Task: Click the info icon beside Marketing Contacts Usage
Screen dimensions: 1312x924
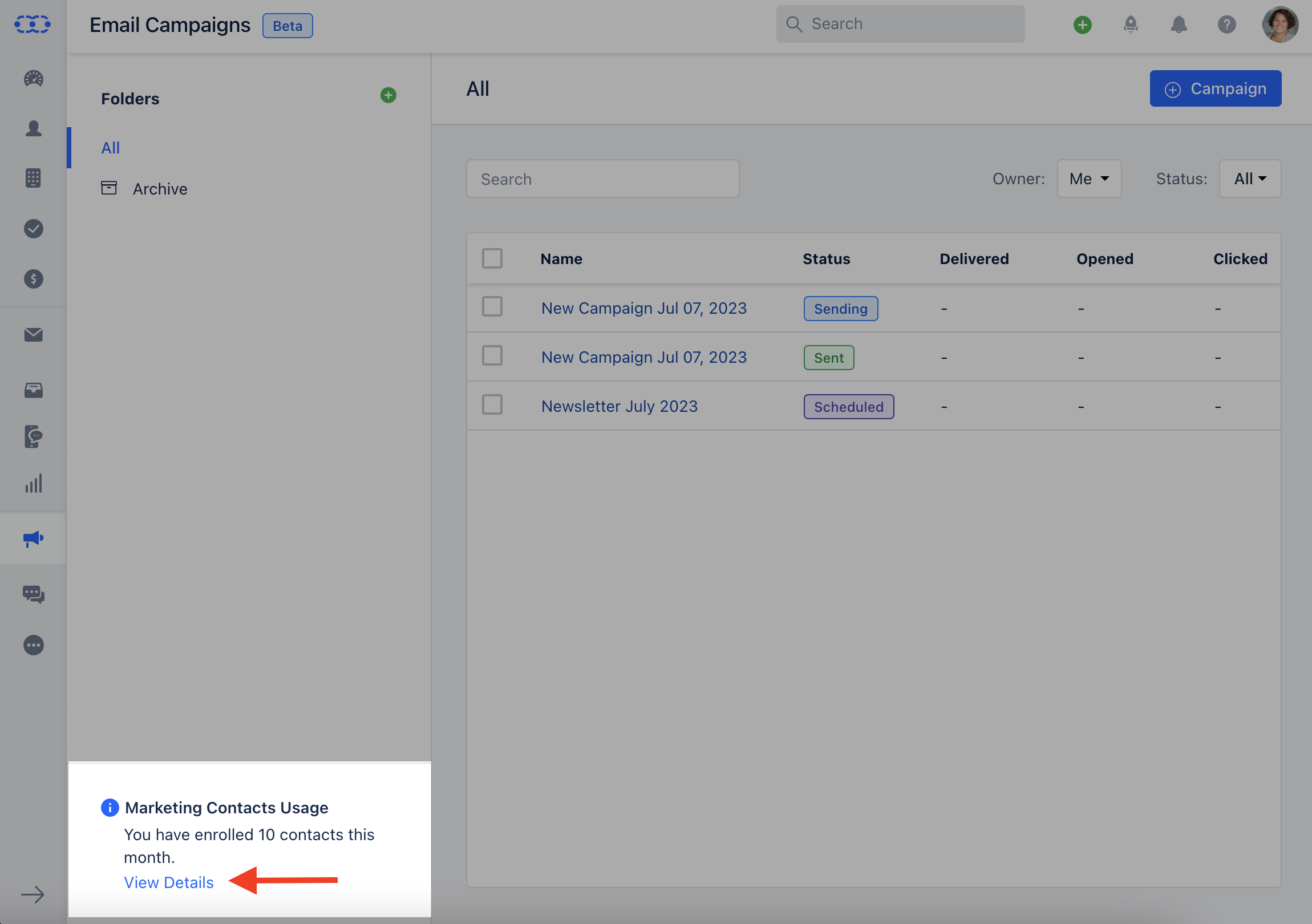Action: click(x=110, y=808)
